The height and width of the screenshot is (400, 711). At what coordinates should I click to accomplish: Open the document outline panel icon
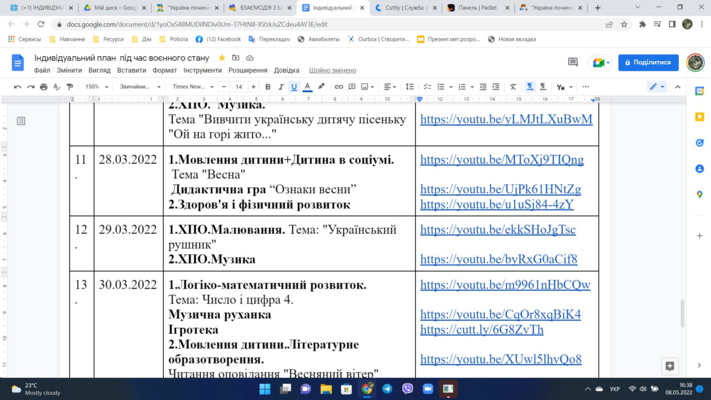(21, 121)
